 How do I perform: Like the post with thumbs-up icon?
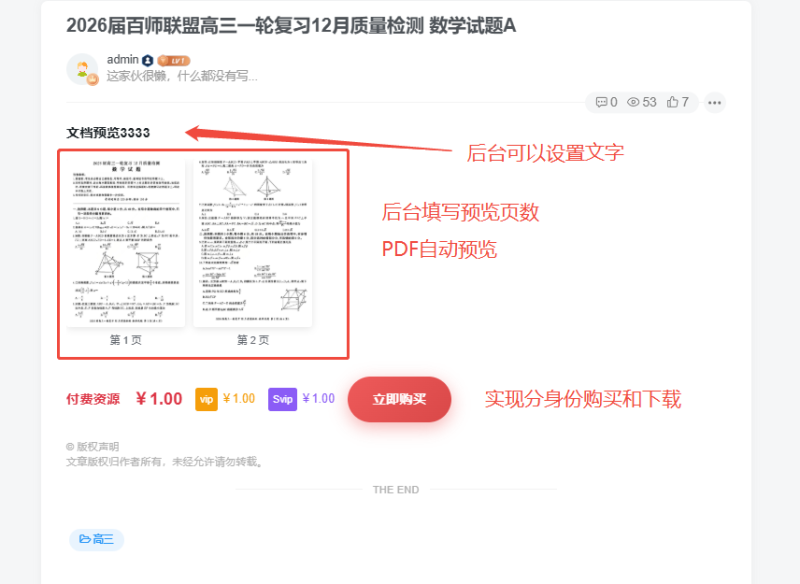pos(678,103)
